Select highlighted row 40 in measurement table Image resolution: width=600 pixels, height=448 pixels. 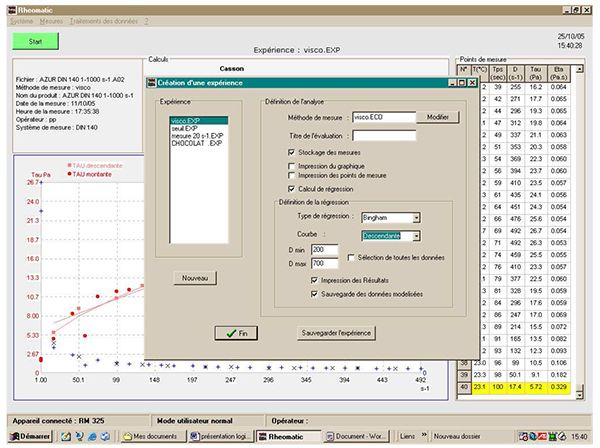pos(514,387)
